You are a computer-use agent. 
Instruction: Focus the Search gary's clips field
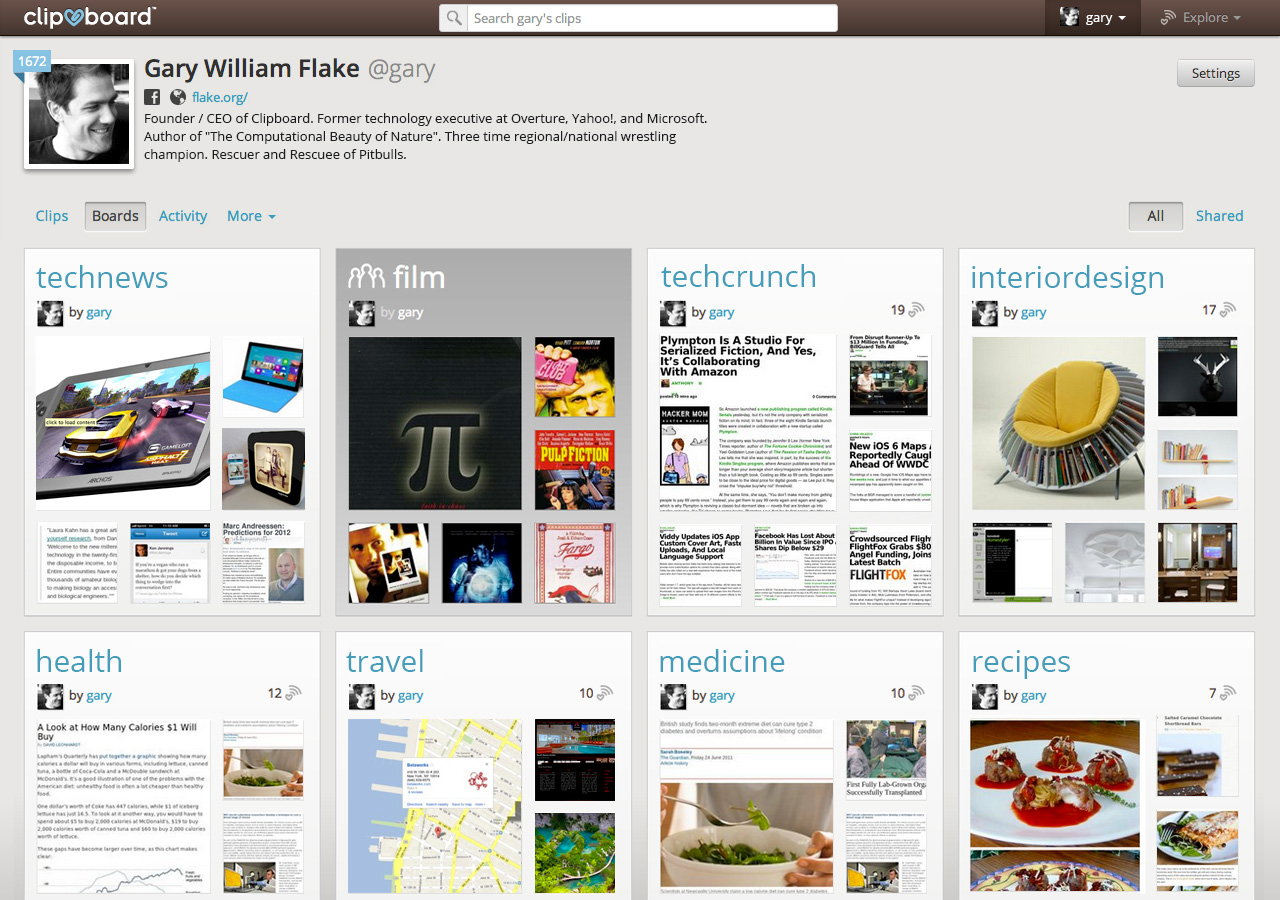tap(652, 18)
